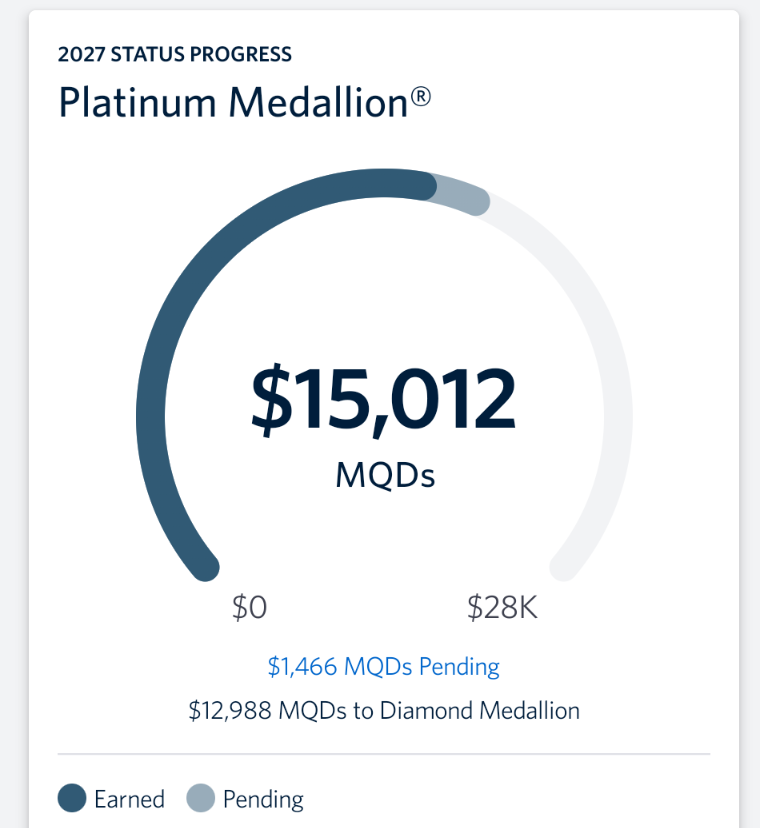760x828 pixels.
Task: Click the Earned legend label
Action: [x=129, y=798]
